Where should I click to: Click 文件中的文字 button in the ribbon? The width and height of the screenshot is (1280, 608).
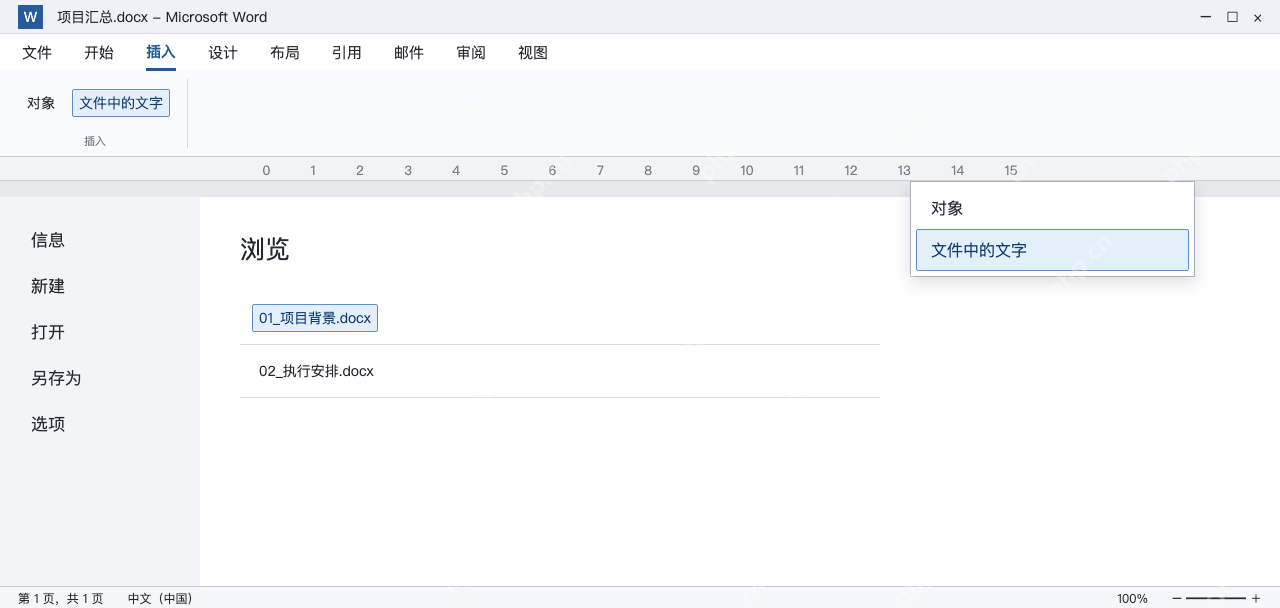pos(121,103)
